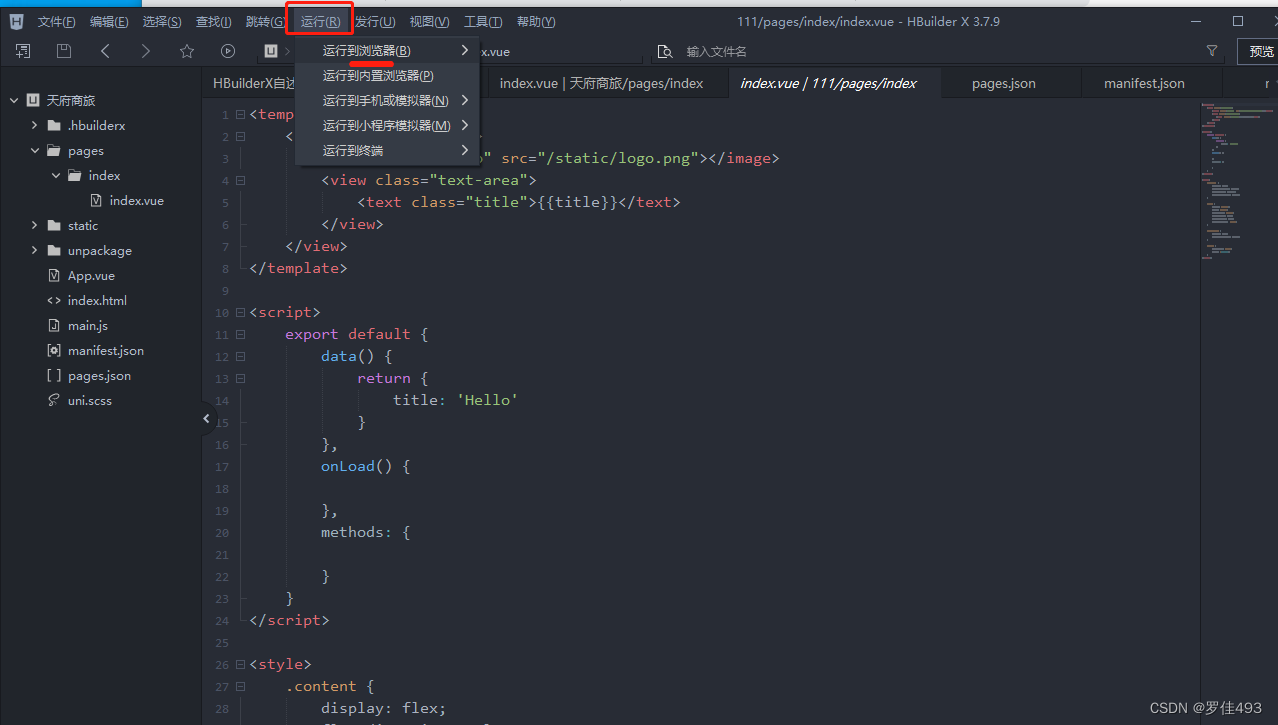Expand the unpackage folder
This screenshot has width=1278, height=725.
coord(35,251)
